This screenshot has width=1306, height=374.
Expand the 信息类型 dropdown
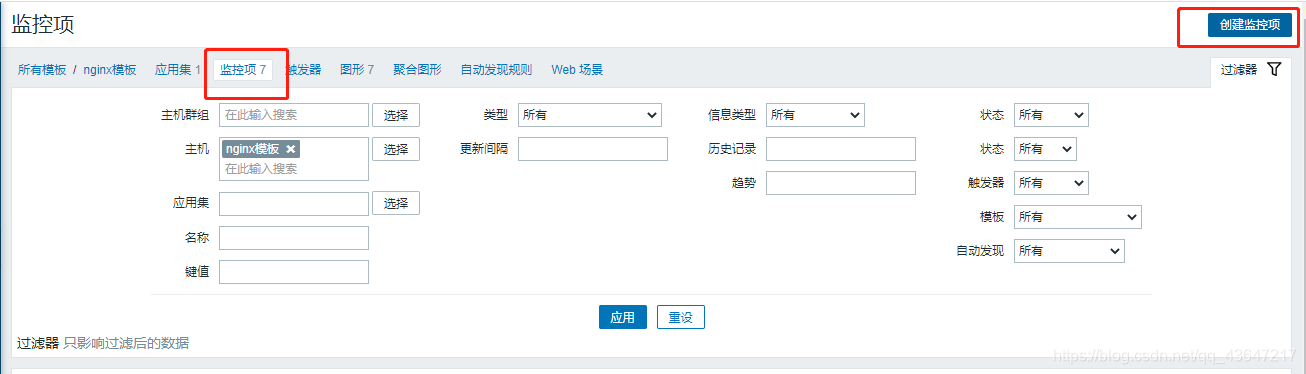pyautogui.click(x=815, y=115)
